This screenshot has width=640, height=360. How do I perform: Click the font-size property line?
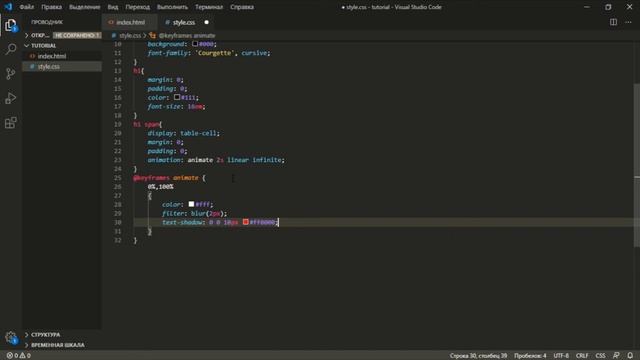tap(176, 107)
